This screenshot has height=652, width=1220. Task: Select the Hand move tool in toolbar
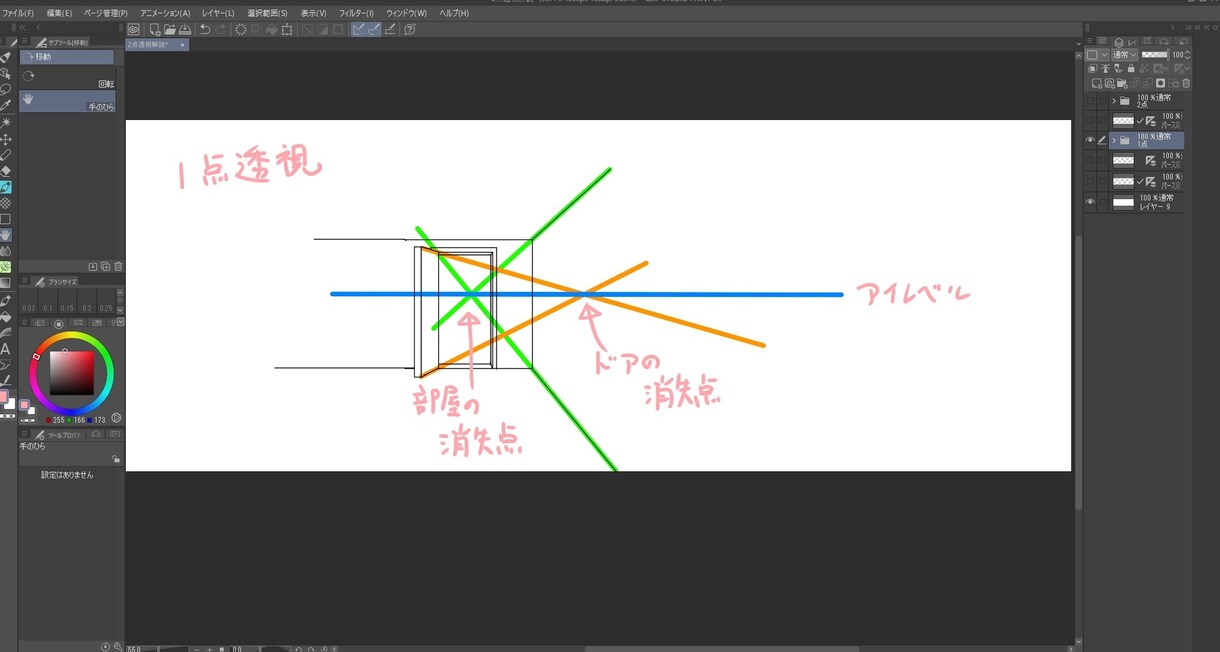tap(6, 234)
